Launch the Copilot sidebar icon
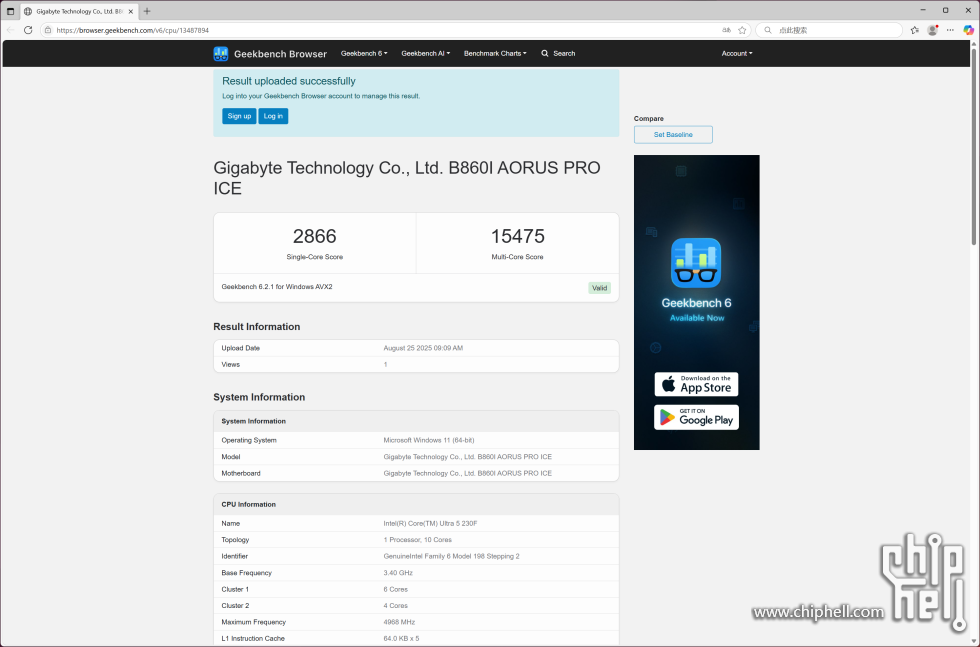This screenshot has height=647, width=980. 968,30
